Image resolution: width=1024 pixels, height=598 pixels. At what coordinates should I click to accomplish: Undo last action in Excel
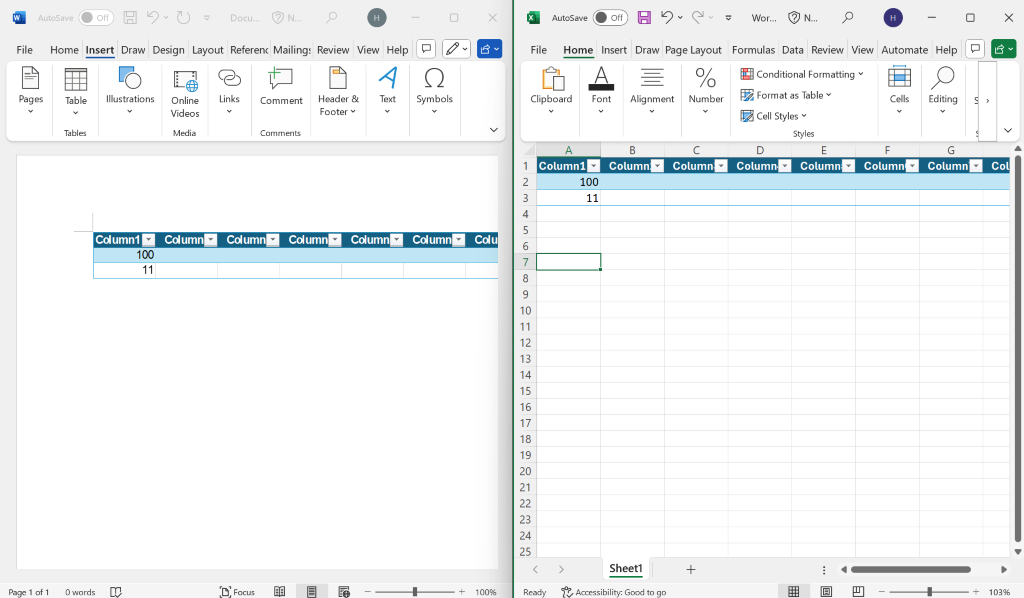pos(666,18)
